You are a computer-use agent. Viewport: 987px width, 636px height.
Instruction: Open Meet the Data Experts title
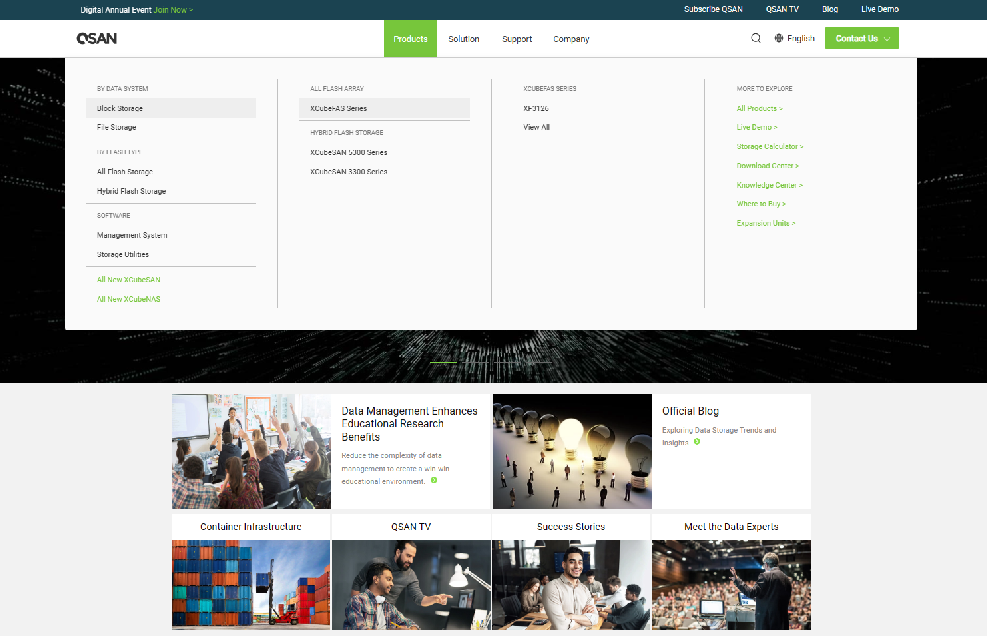coord(731,526)
